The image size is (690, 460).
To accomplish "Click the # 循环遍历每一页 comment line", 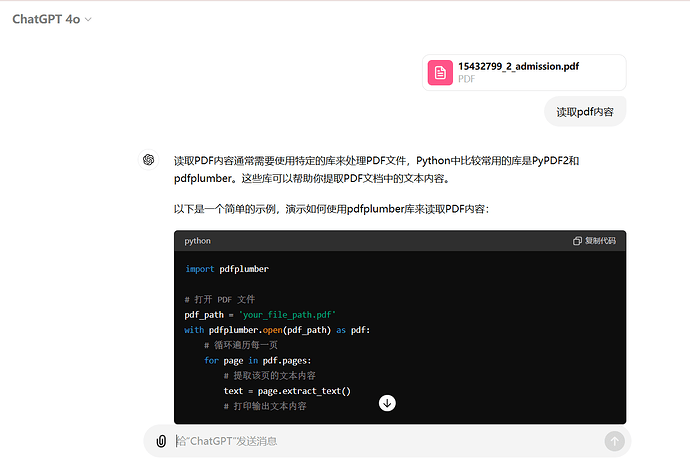I will [241, 345].
